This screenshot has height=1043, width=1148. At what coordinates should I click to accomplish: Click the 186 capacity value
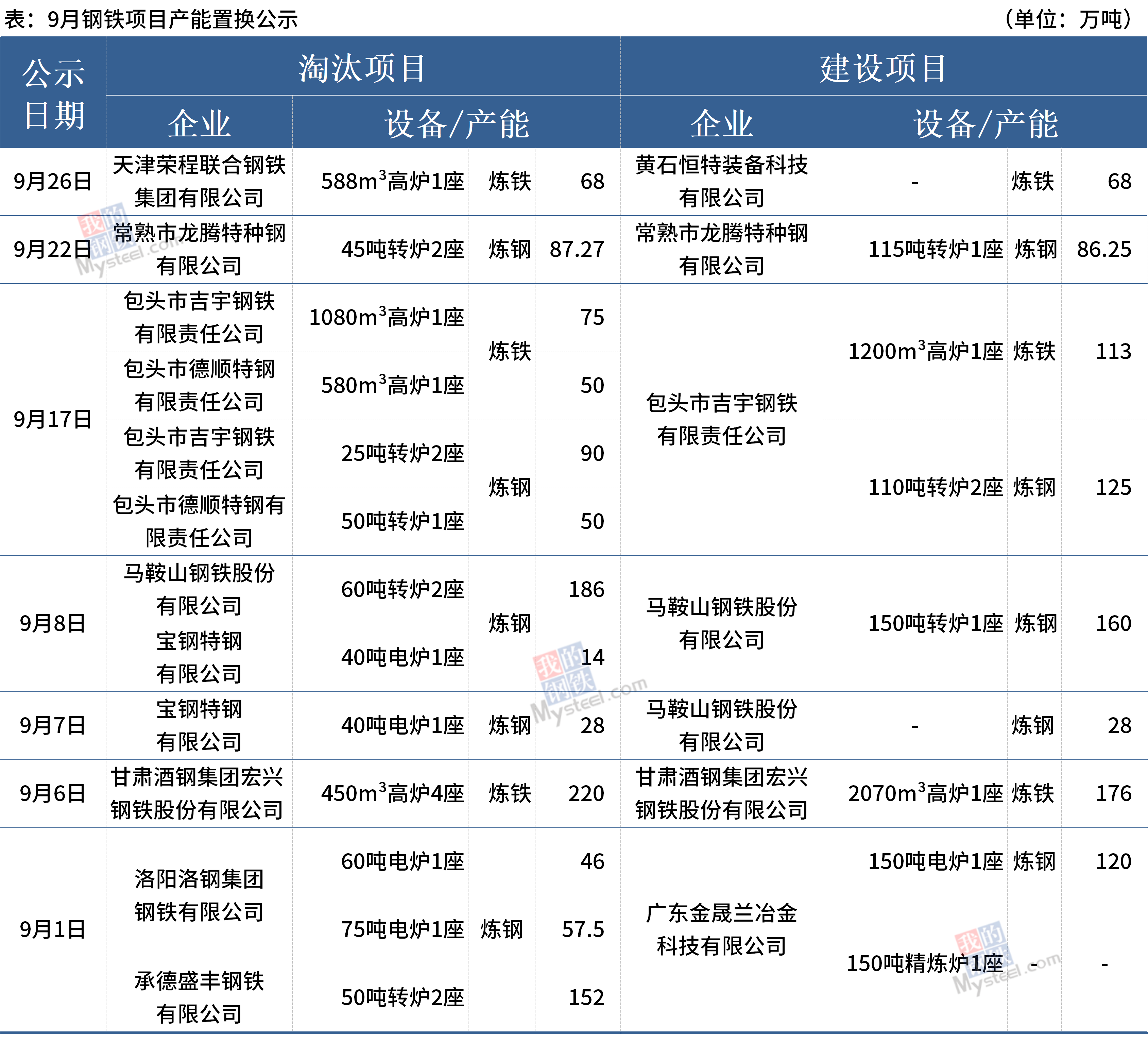point(586,590)
